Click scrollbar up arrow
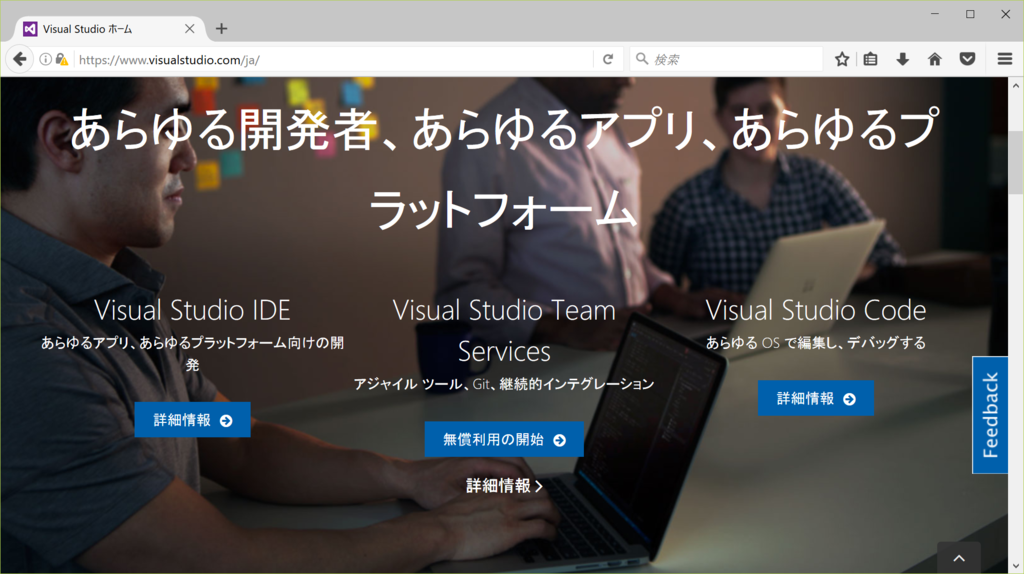Screen dimensions: 1024x574 (1016, 86)
